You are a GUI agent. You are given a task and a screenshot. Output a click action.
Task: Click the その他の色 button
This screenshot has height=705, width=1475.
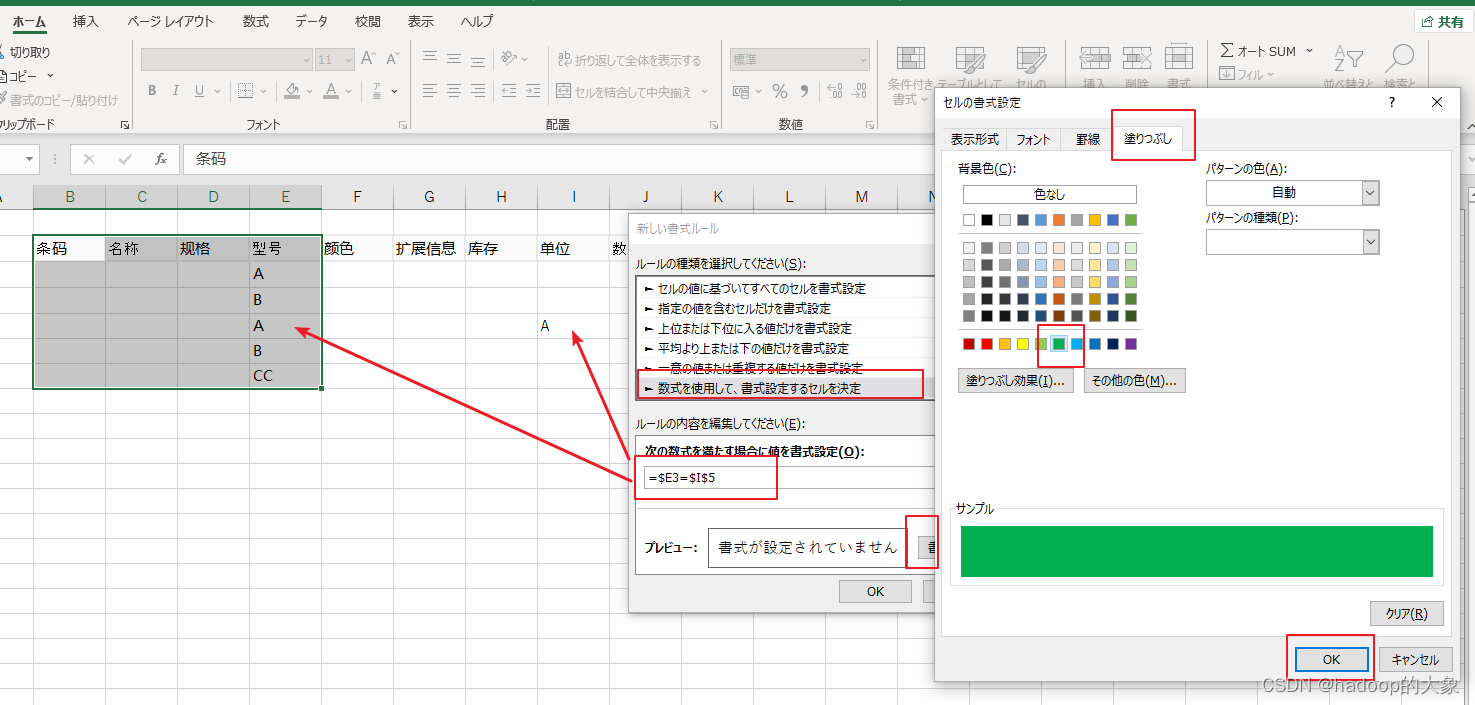click(1134, 380)
